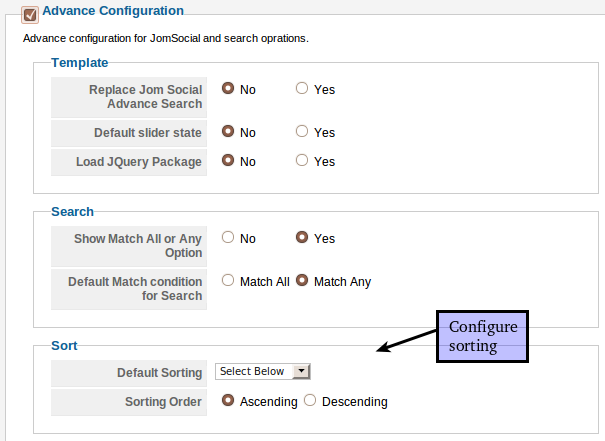This screenshot has height=441, width=605.
Task: Toggle the Advance Configuration checkbox
Action: pos(29,14)
